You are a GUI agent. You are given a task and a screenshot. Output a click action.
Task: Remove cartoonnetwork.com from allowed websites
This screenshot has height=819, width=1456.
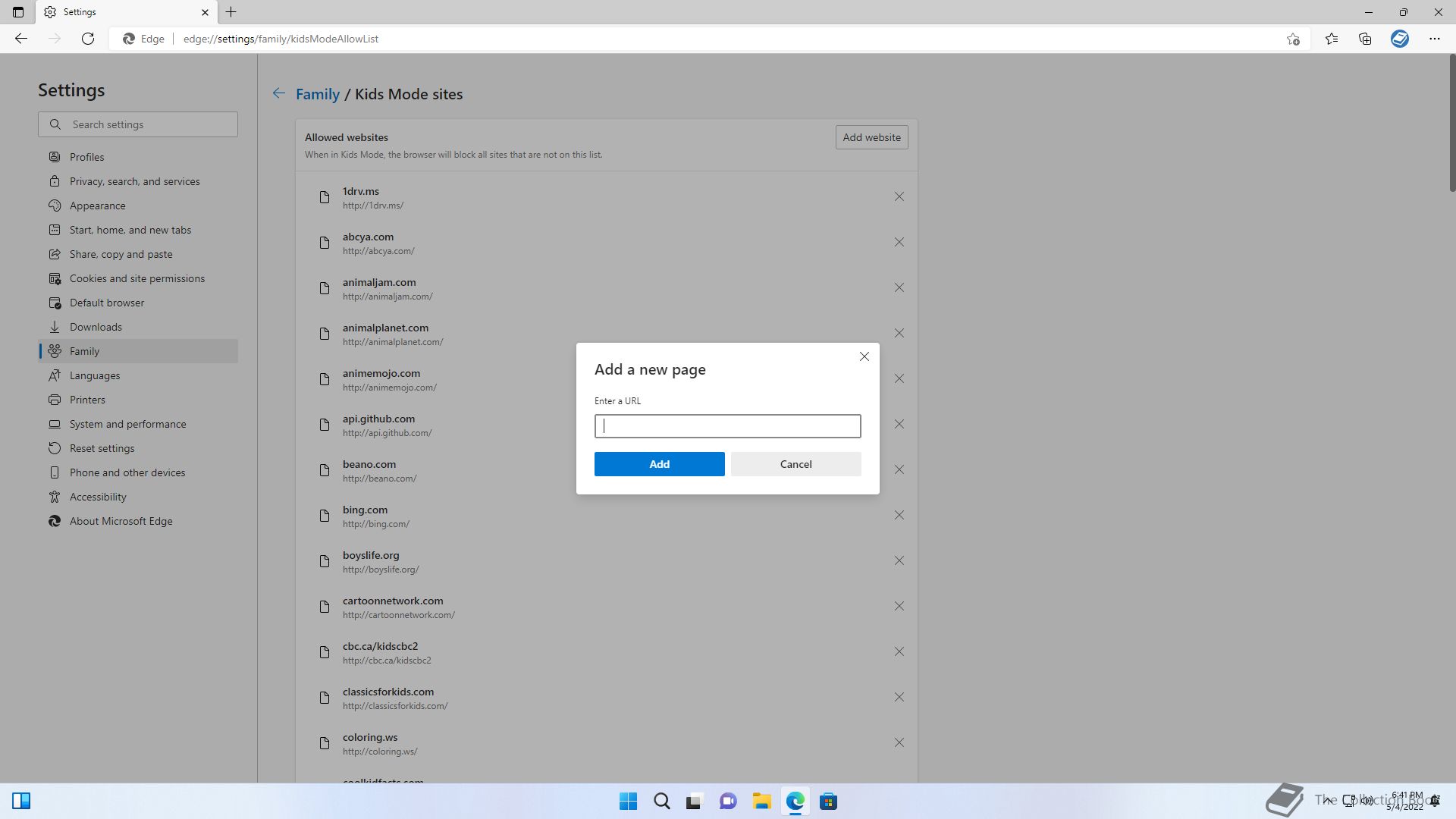pos(899,606)
